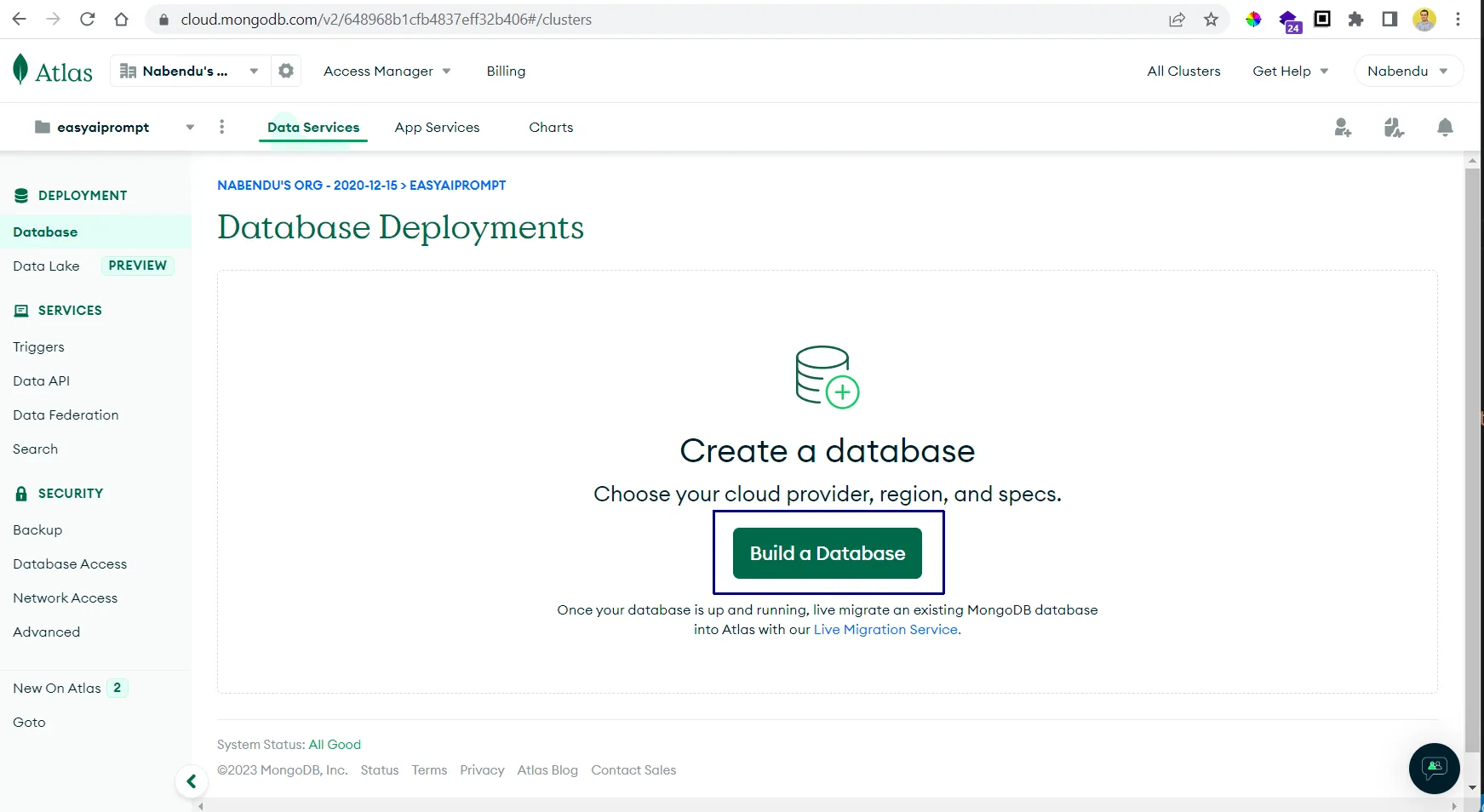Image resolution: width=1484 pixels, height=812 pixels.
Task: Collapse the sidebar with chevron button
Action: coord(192,781)
